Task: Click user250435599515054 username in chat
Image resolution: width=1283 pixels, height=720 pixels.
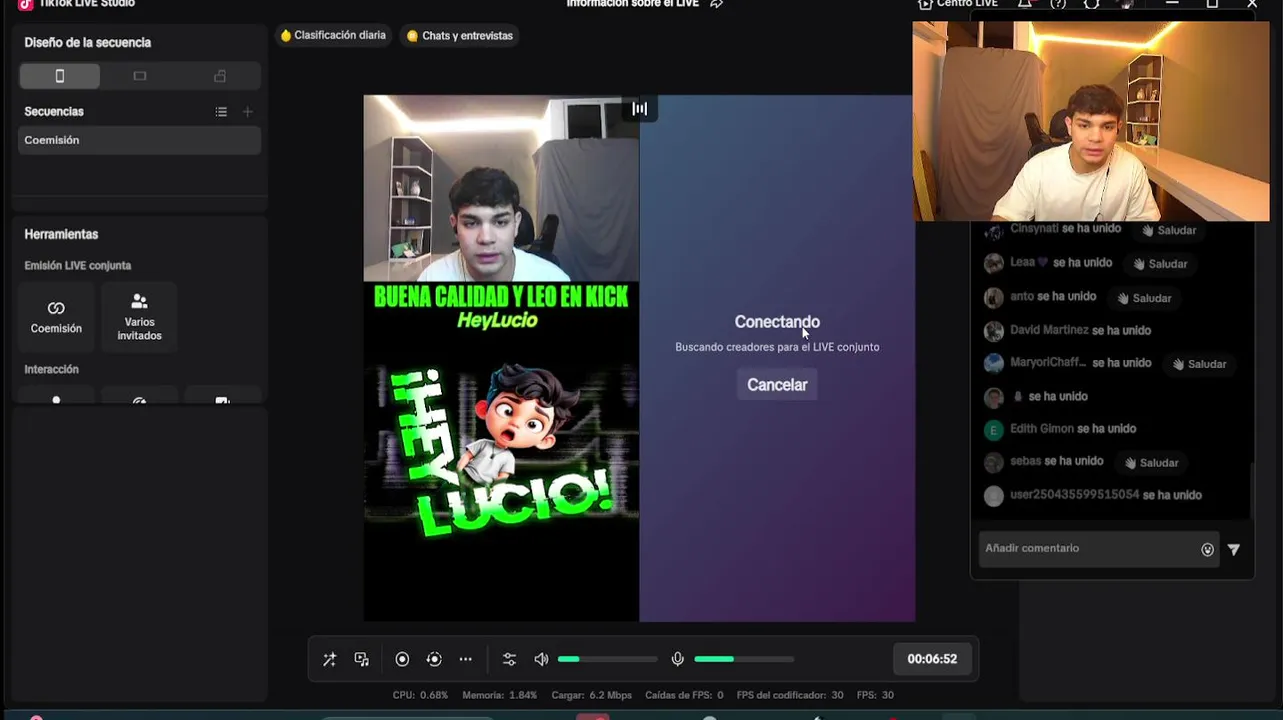Action: point(1075,495)
